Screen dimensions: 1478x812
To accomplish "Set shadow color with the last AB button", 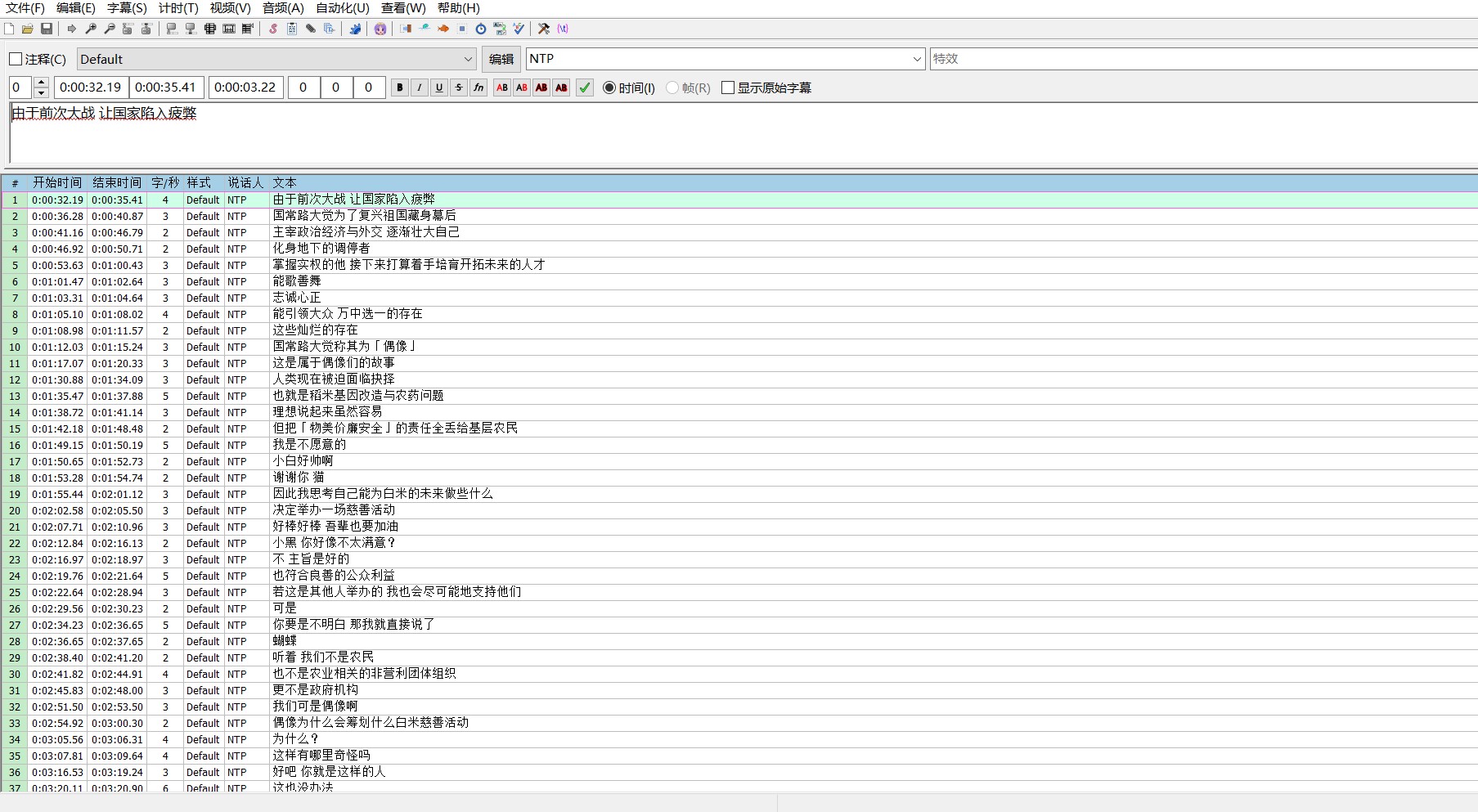I will click(x=561, y=87).
